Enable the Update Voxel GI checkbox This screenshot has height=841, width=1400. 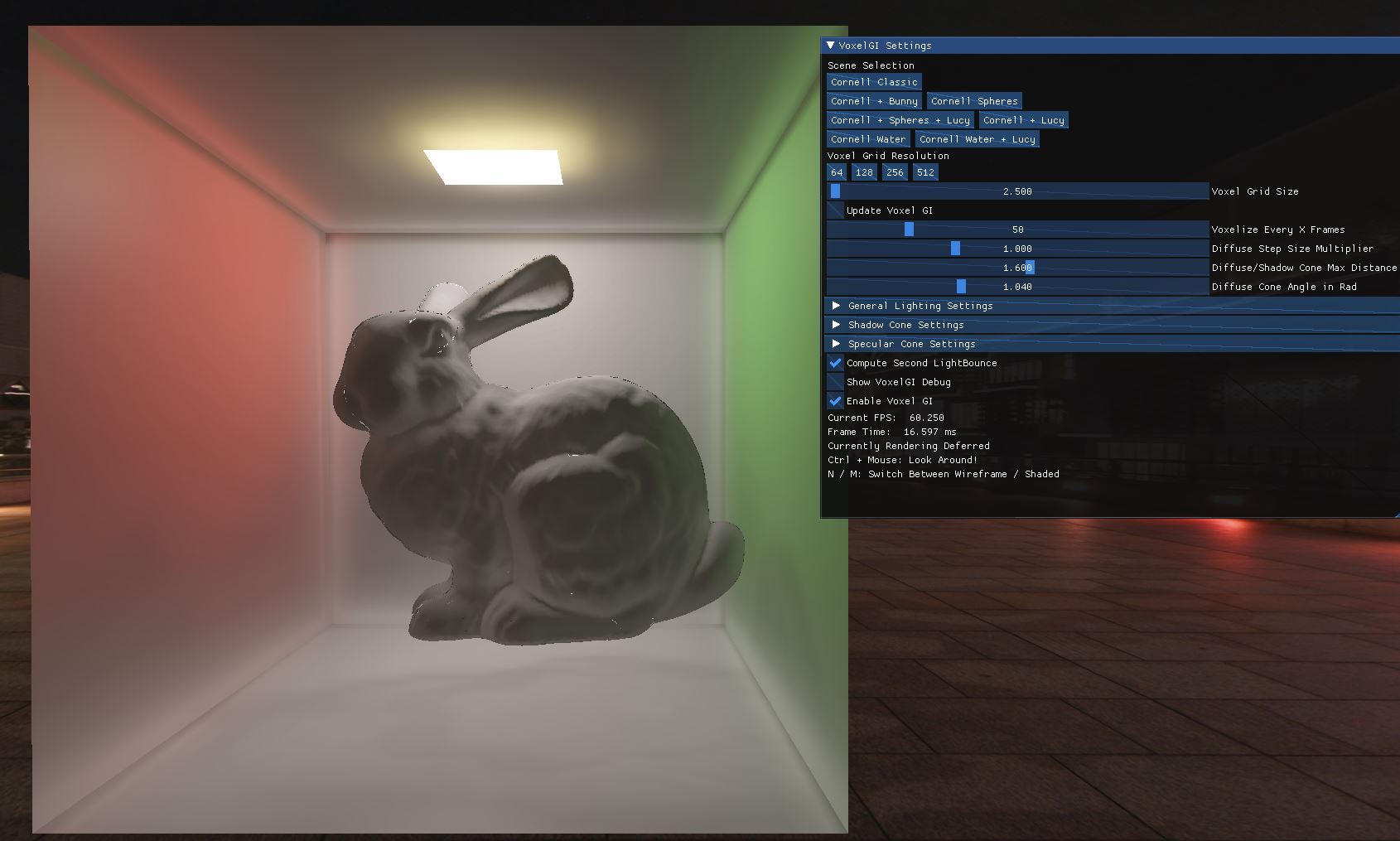(836, 210)
